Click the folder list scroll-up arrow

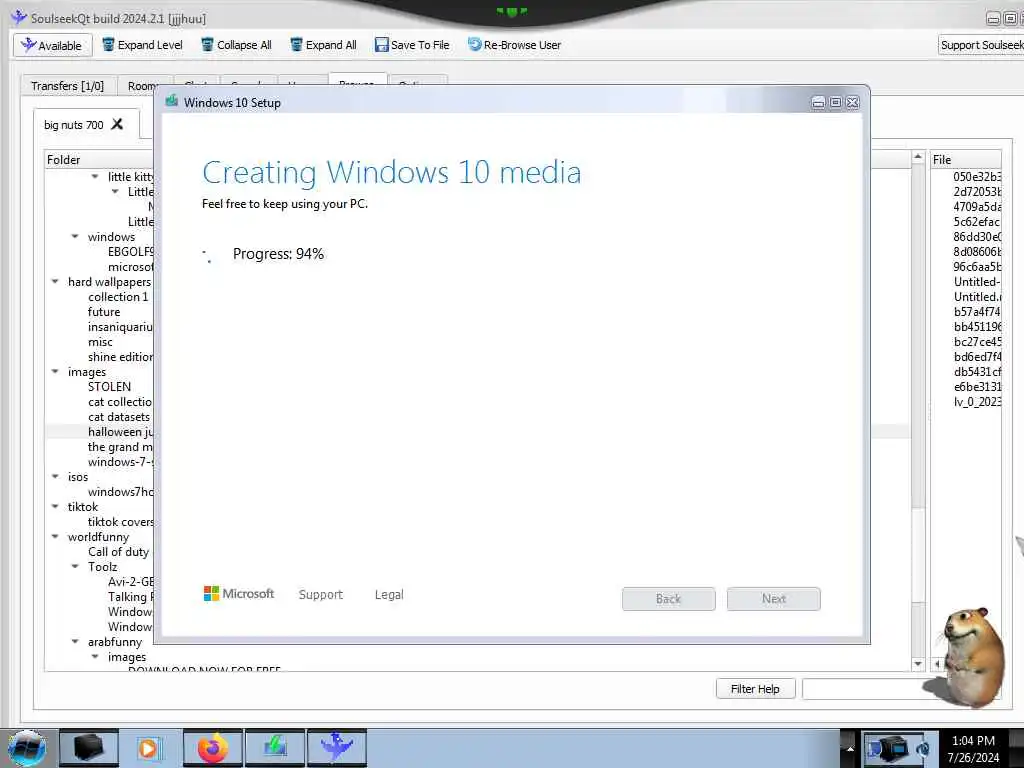[x=918, y=157]
